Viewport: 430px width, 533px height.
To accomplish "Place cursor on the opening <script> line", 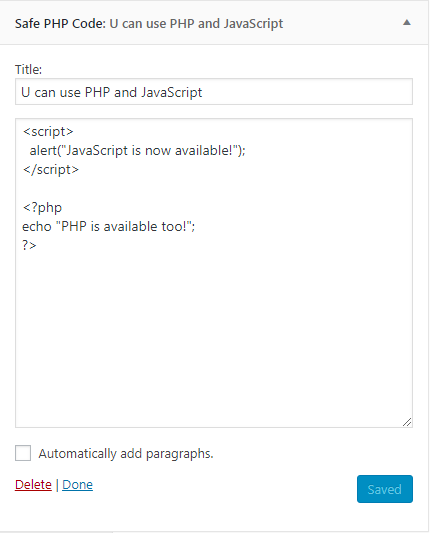I will (48, 132).
